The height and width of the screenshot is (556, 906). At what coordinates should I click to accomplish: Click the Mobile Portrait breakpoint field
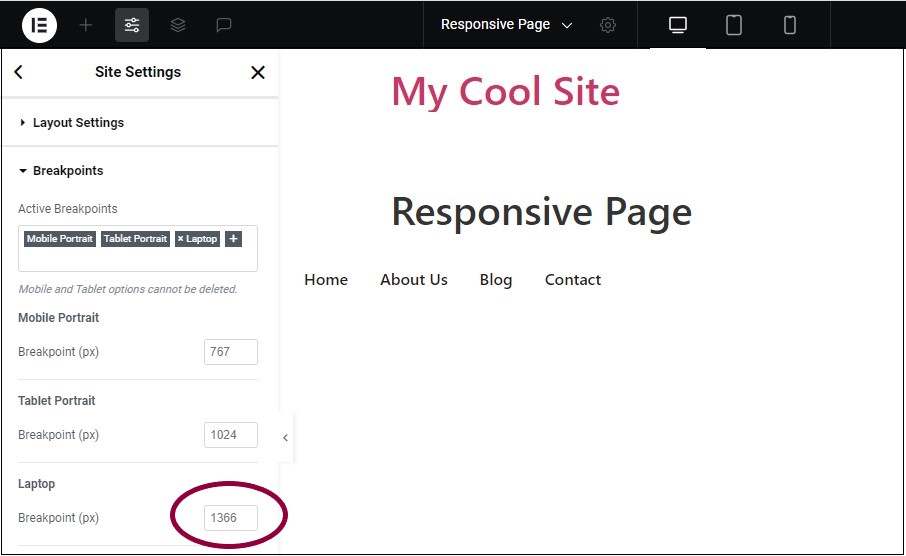click(x=231, y=352)
